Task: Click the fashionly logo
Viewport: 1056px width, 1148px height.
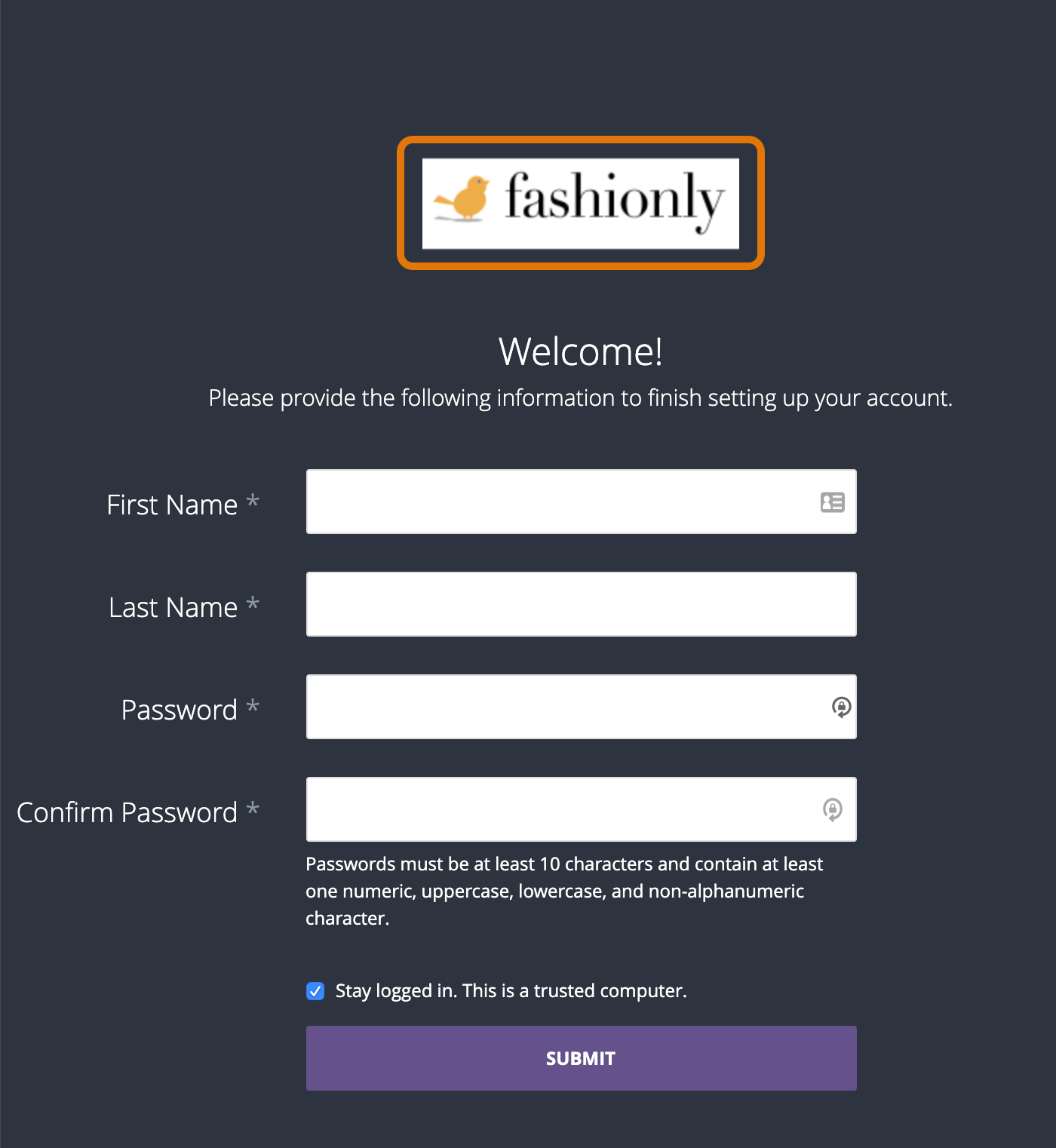Action: point(579,202)
